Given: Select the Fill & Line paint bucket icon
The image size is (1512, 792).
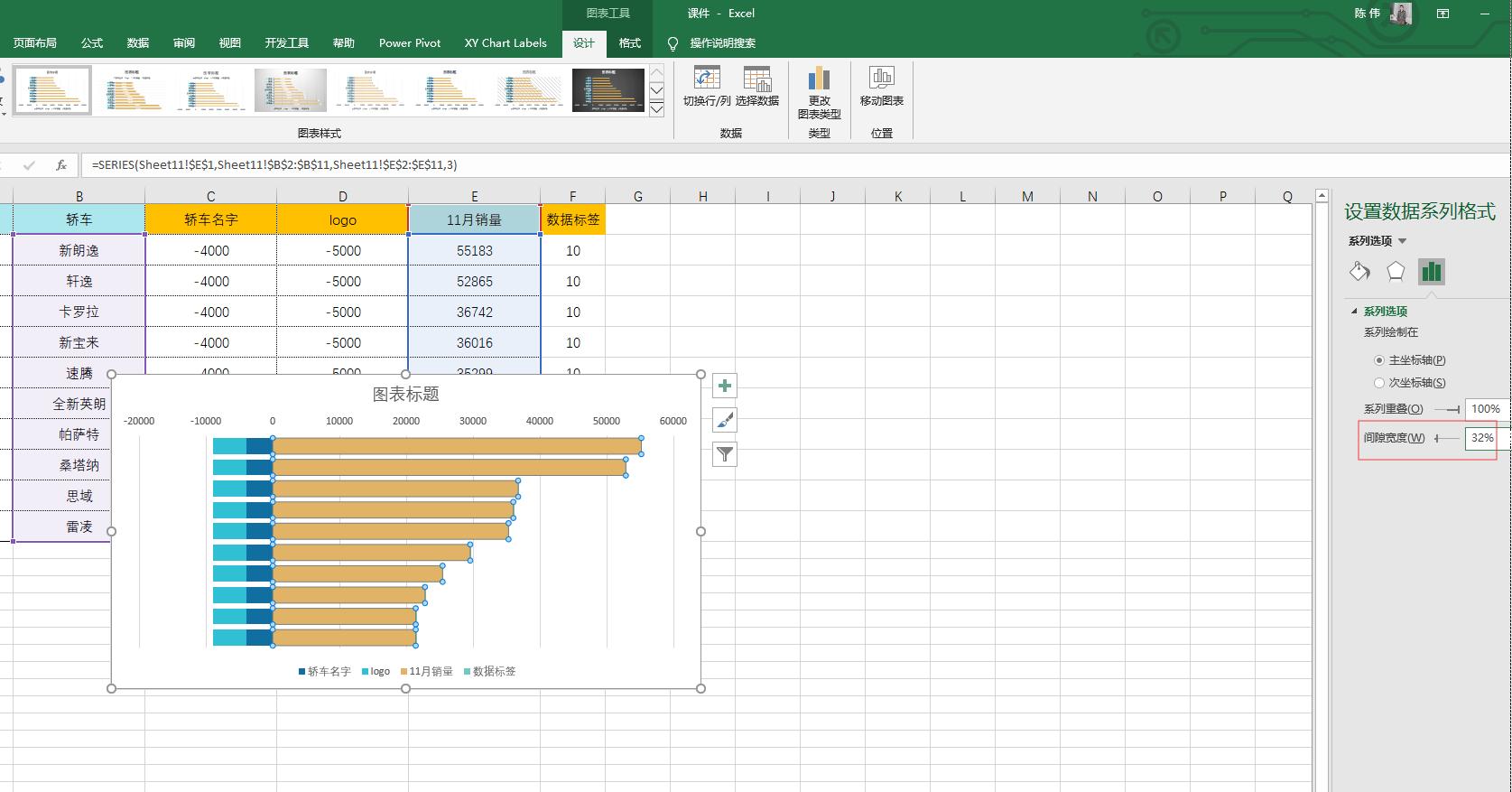Looking at the screenshot, I should (x=1359, y=271).
